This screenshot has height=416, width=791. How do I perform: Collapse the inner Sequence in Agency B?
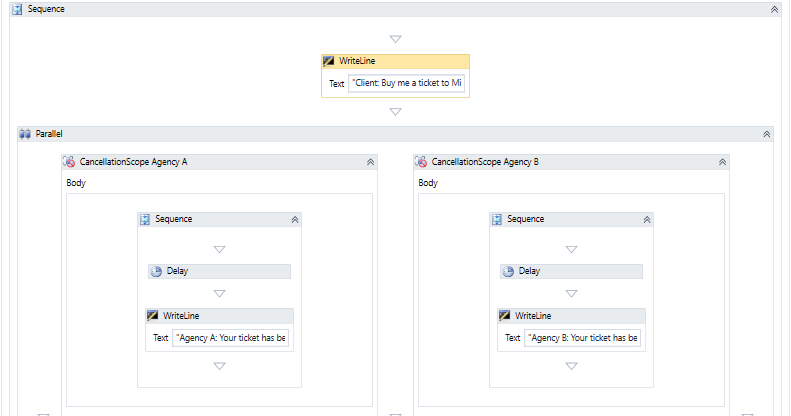(x=646, y=219)
